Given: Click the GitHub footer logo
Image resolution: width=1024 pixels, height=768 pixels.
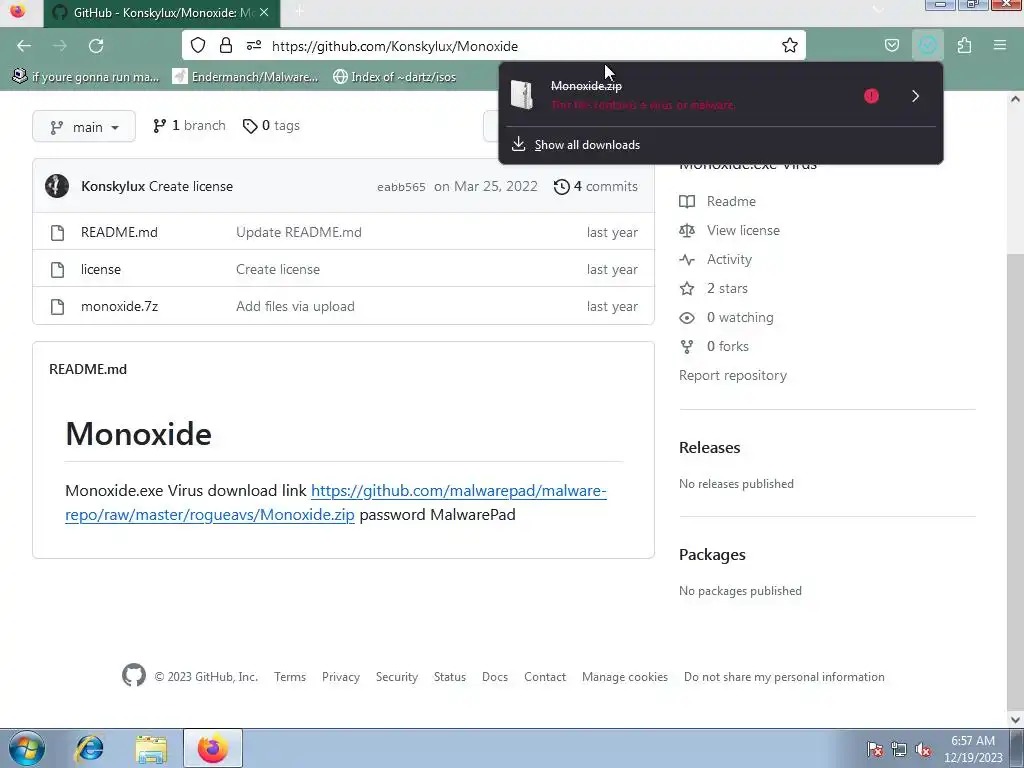Looking at the screenshot, I should tap(134, 675).
